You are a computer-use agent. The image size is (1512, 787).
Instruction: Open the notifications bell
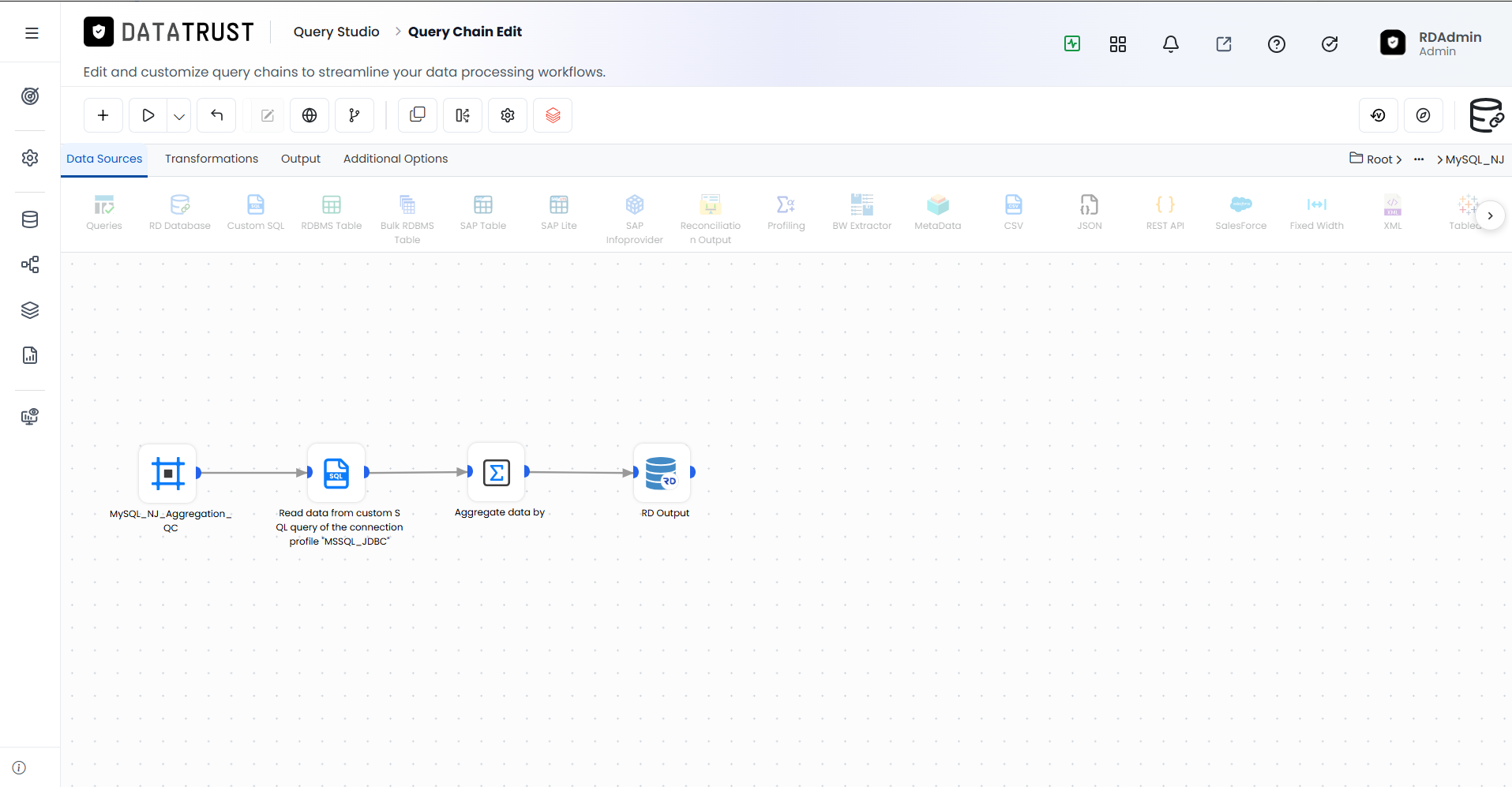point(1171,44)
